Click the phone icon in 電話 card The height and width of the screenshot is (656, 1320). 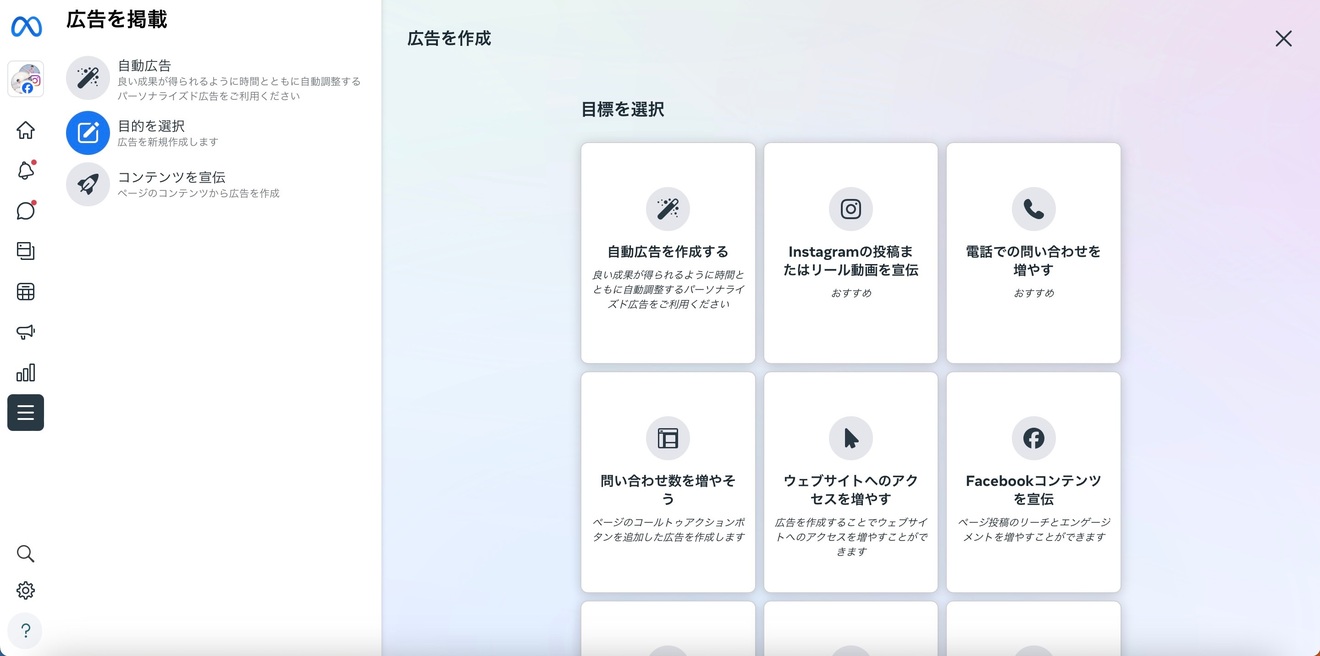pos(1033,209)
